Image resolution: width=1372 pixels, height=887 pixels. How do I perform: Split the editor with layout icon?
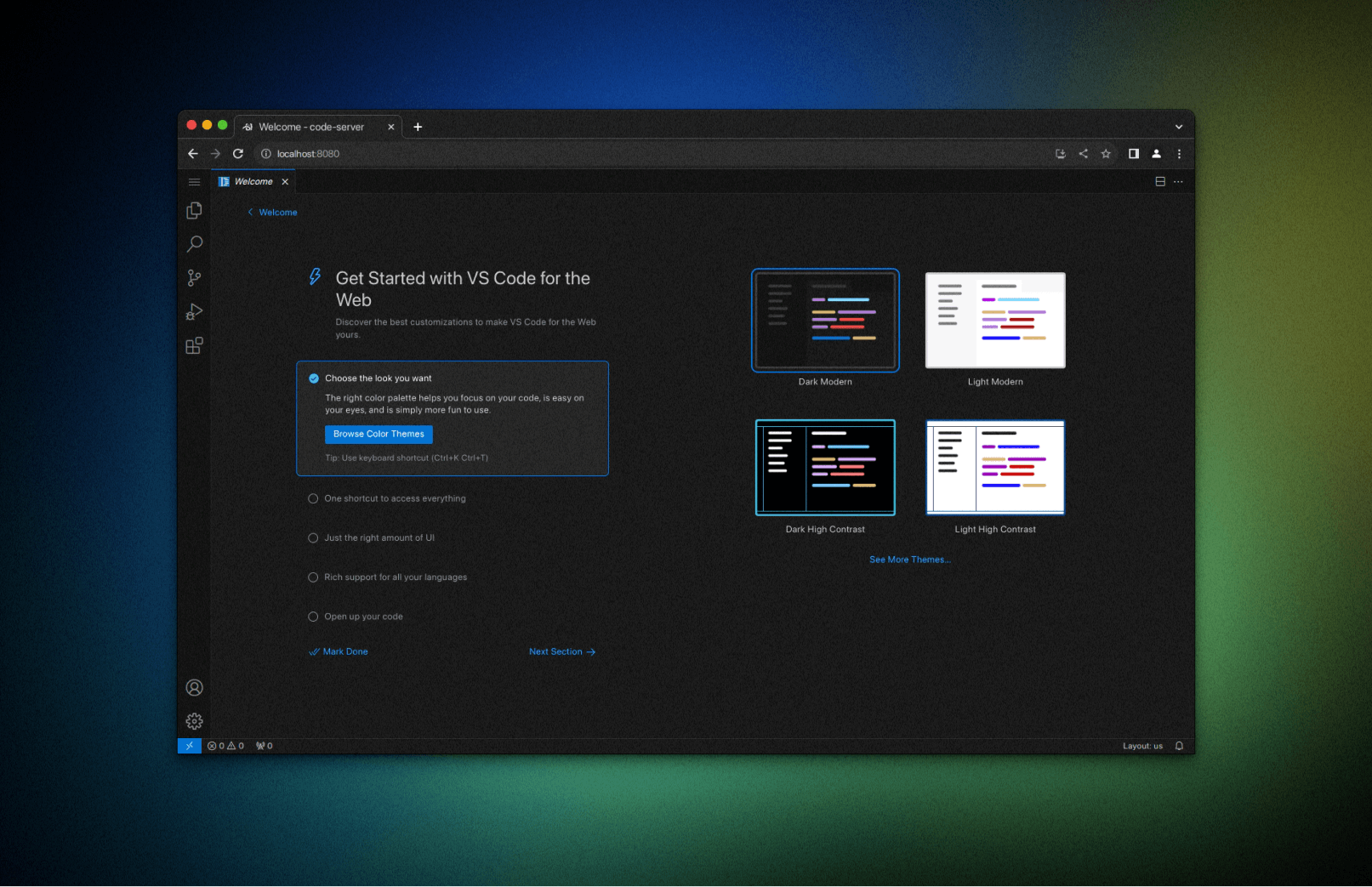click(x=1160, y=182)
